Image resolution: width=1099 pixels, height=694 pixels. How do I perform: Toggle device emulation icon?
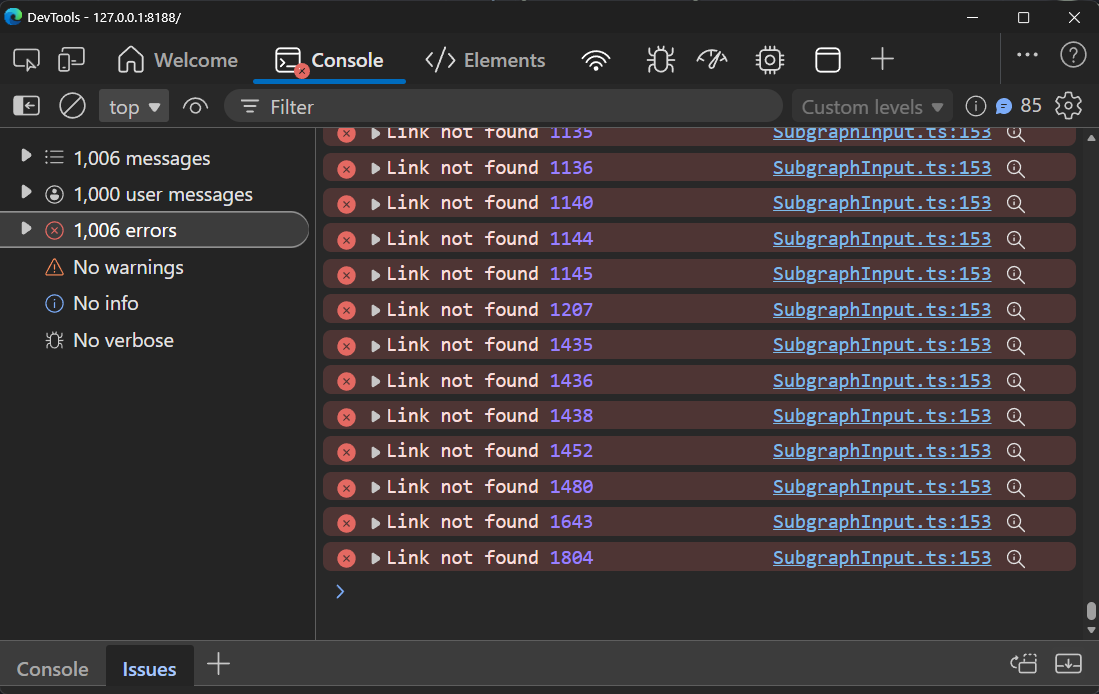[x=72, y=60]
